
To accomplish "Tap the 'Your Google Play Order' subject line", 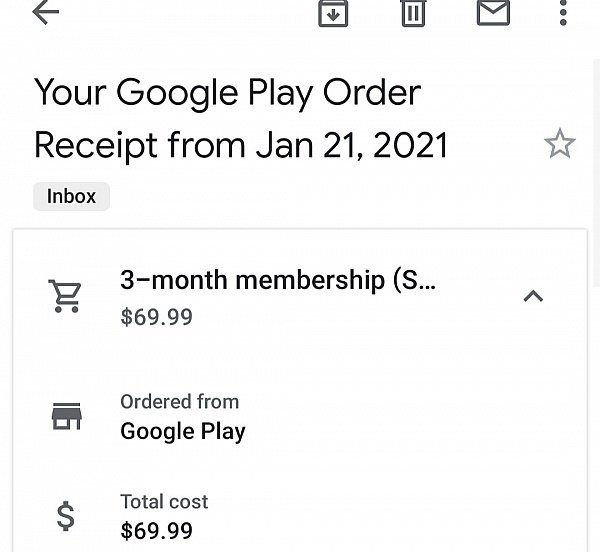I will 227,92.
